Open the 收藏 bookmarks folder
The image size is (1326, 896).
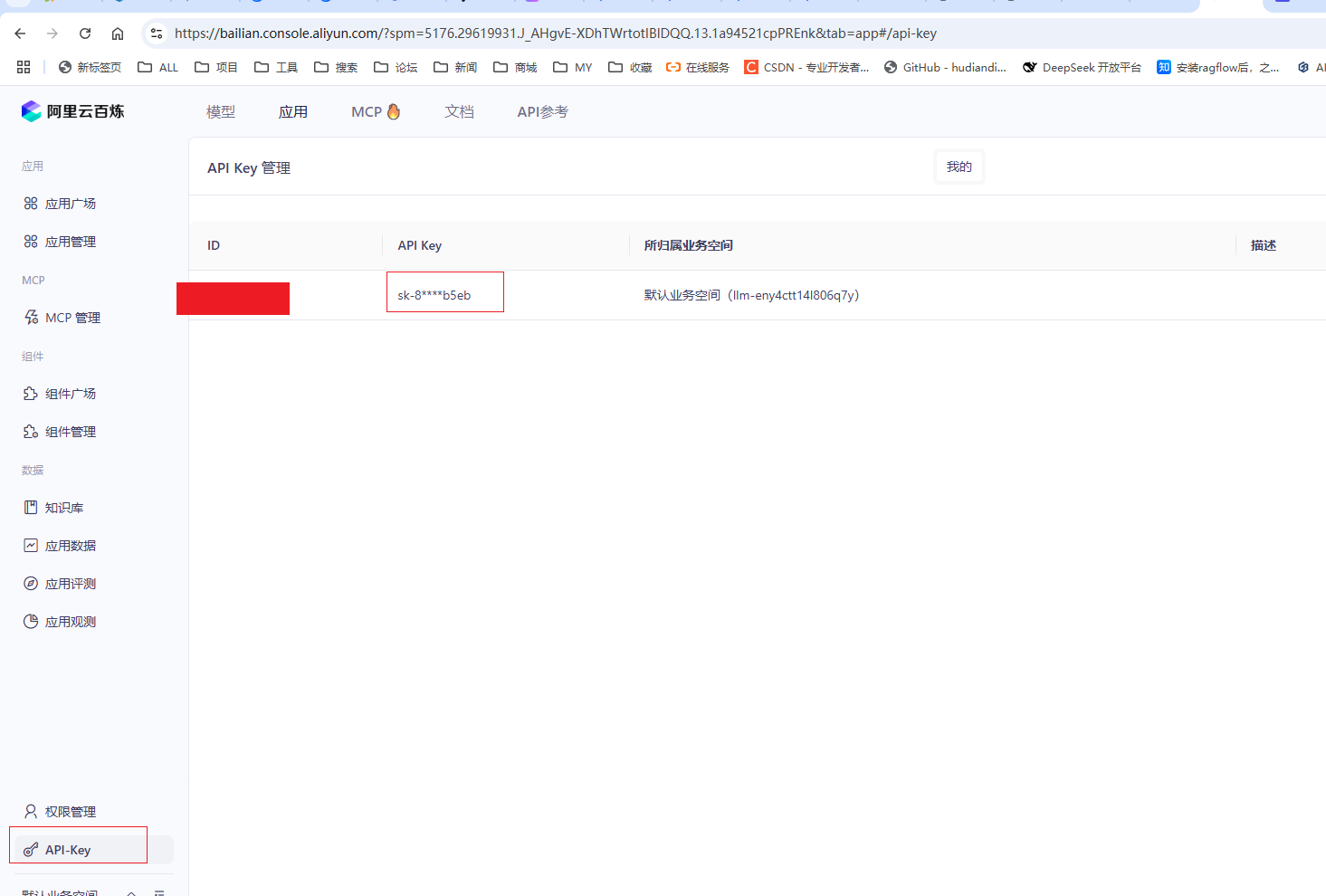[x=630, y=67]
